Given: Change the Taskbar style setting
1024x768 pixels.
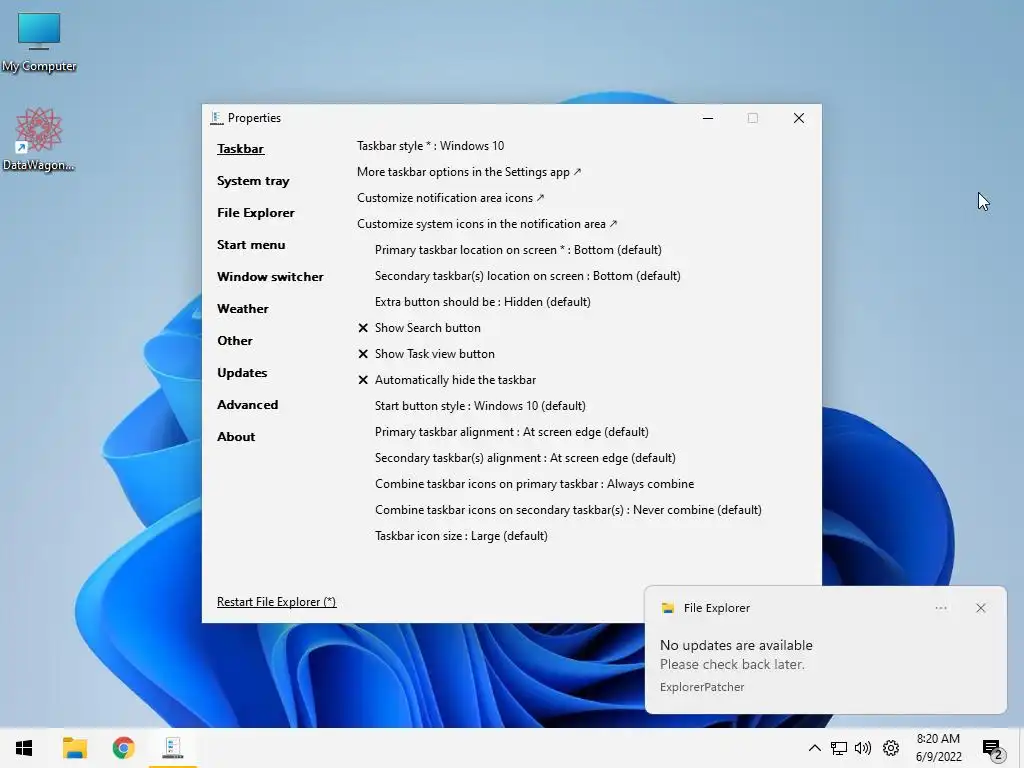Looking at the screenshot, I should coord(430,146).
